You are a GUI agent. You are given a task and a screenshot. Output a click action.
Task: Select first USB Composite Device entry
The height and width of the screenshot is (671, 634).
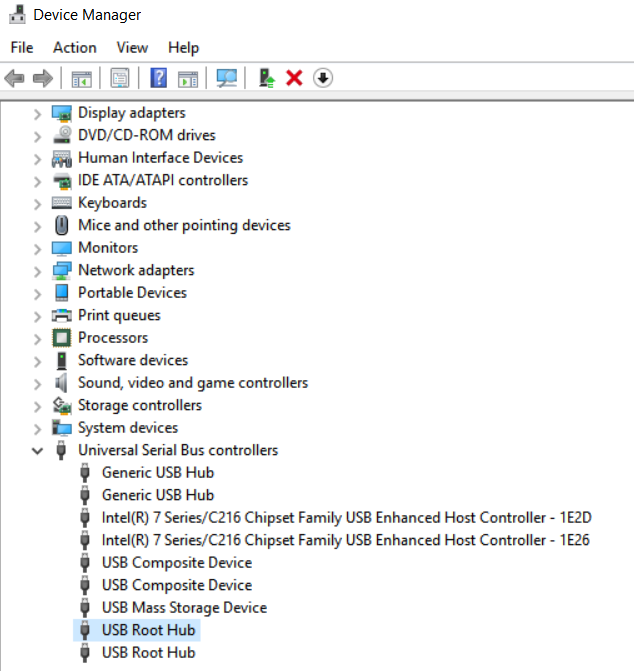pyautogui.click(x=177, y=563)
